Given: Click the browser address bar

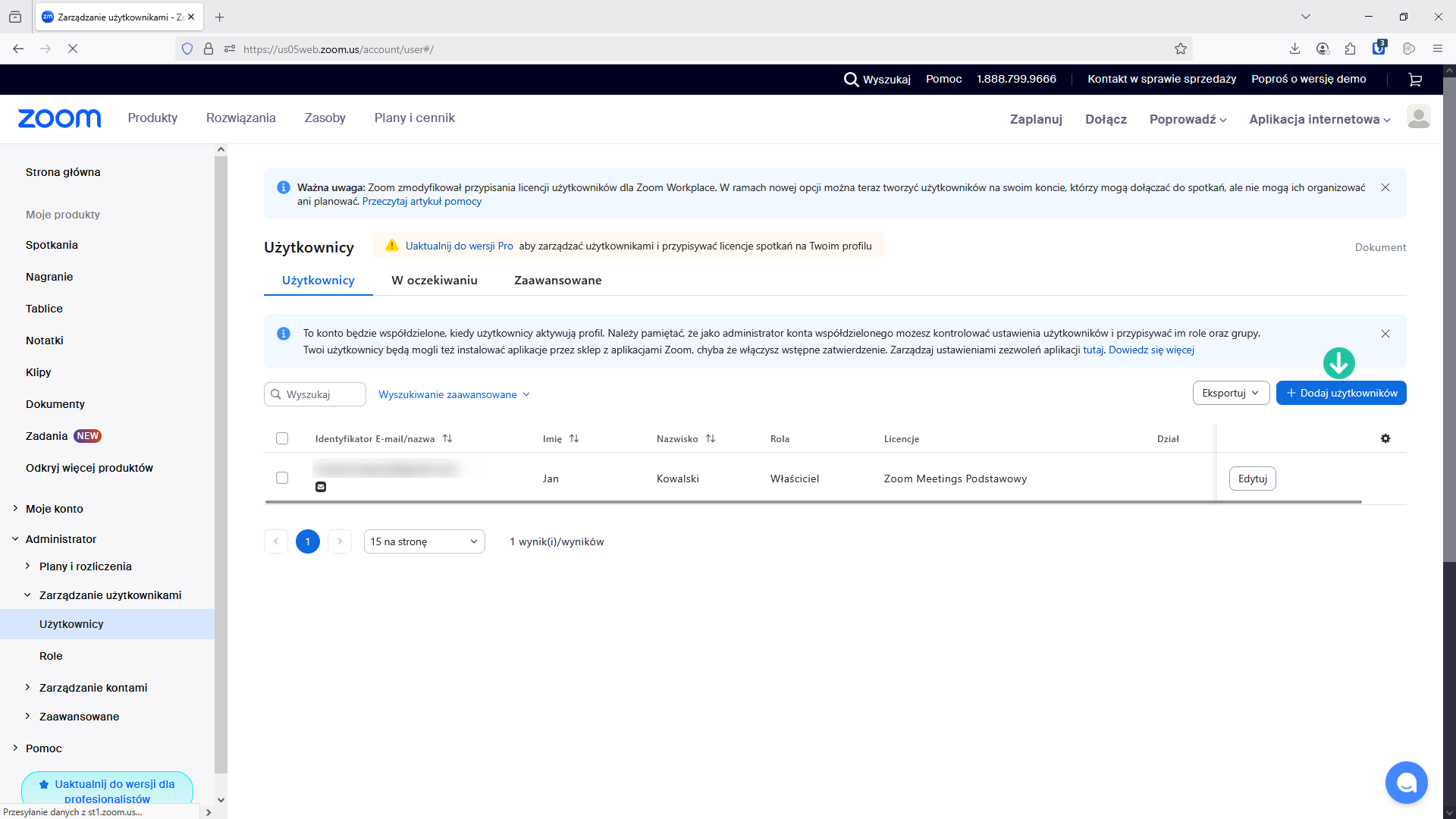Looking at the screenshot, I should (682, 49).
